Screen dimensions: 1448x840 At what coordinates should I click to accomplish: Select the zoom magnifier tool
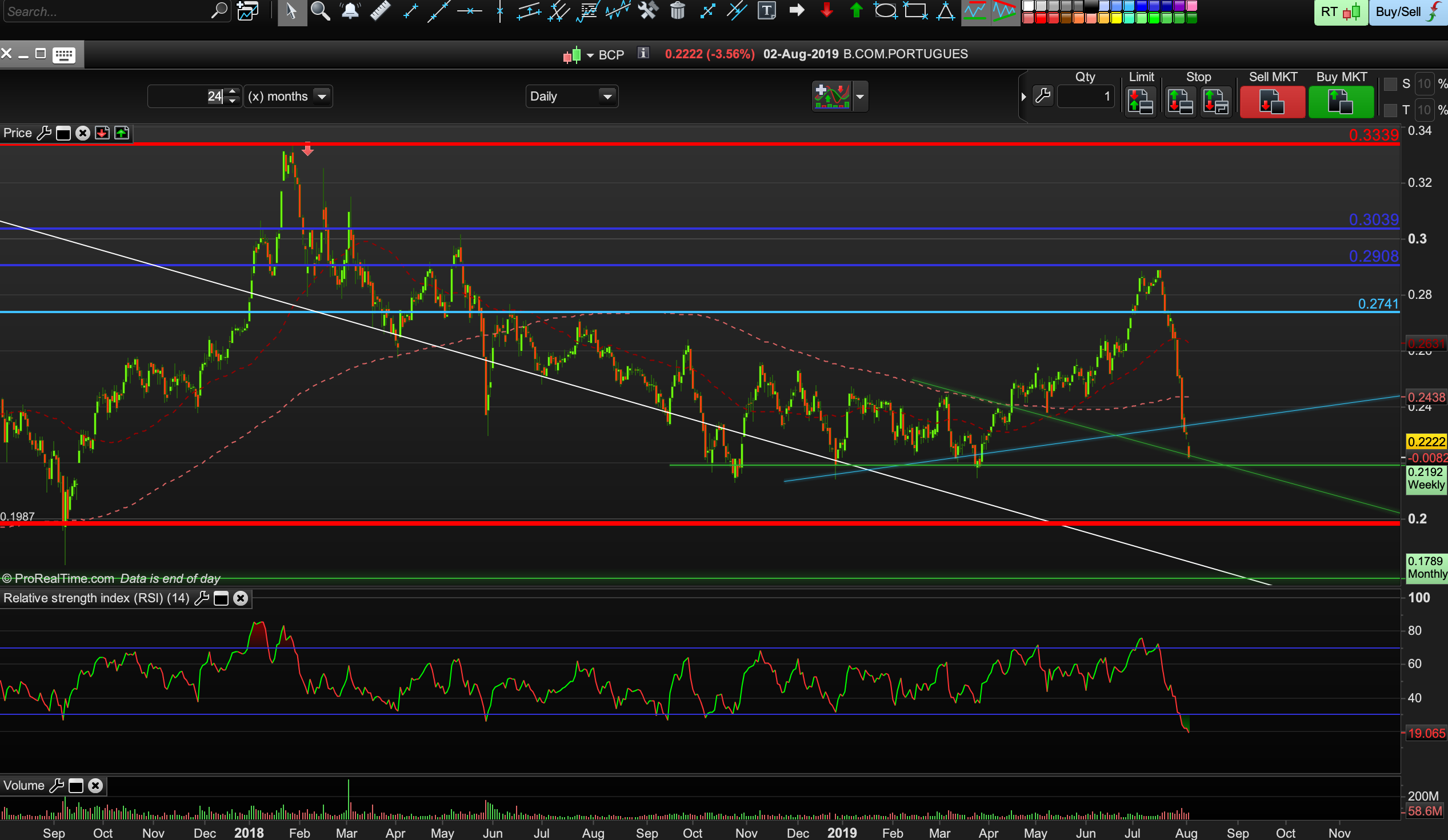320,11
